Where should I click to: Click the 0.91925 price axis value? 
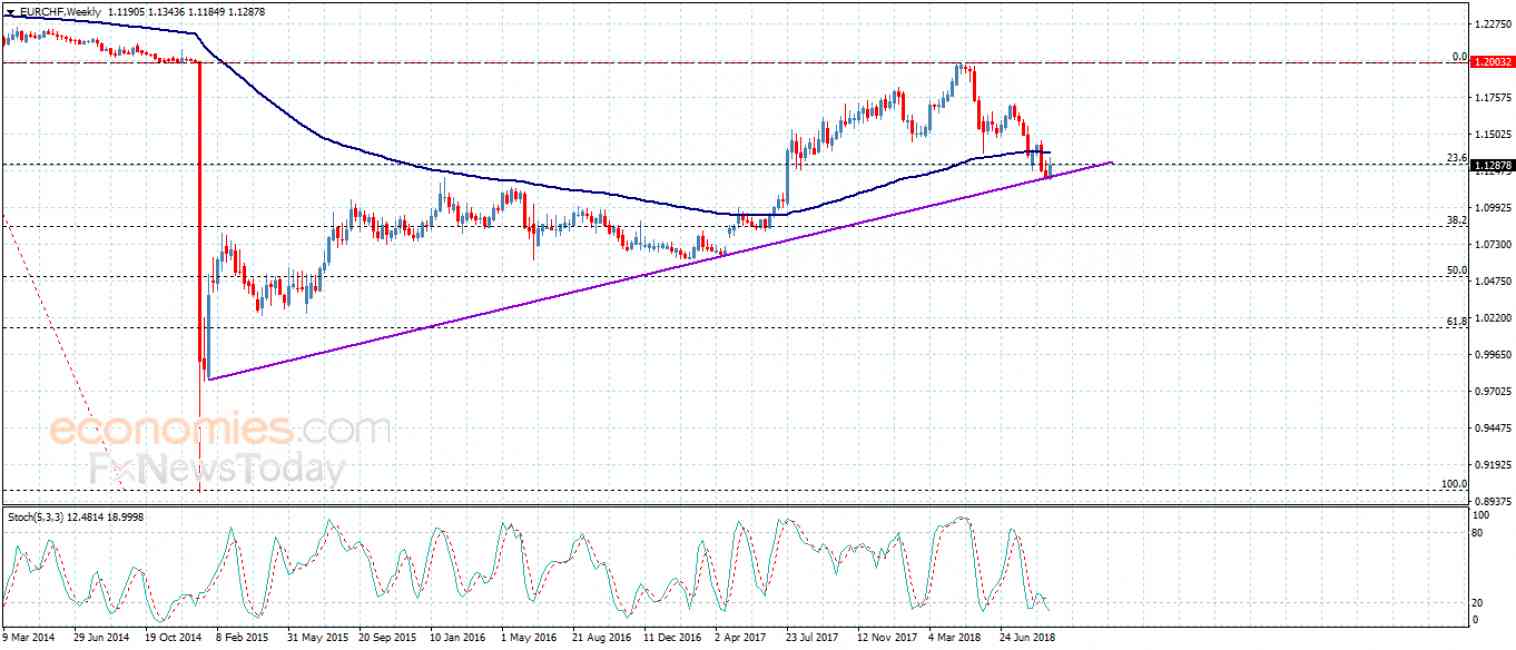pyautogui.click(x=1494, y=465)
